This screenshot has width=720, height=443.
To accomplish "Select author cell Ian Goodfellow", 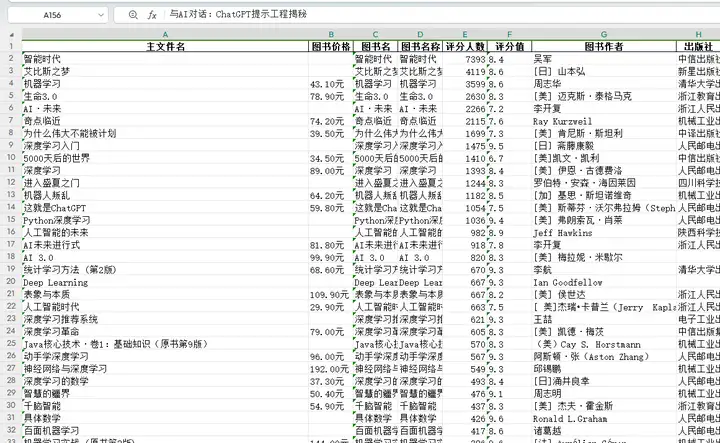I will [x=604, y=282].
